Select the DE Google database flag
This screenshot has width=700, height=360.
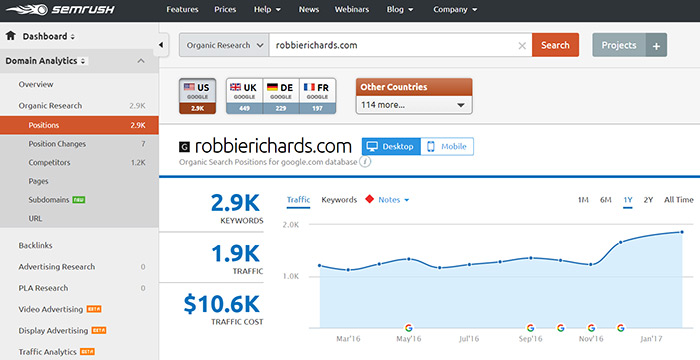click(281, 96)
